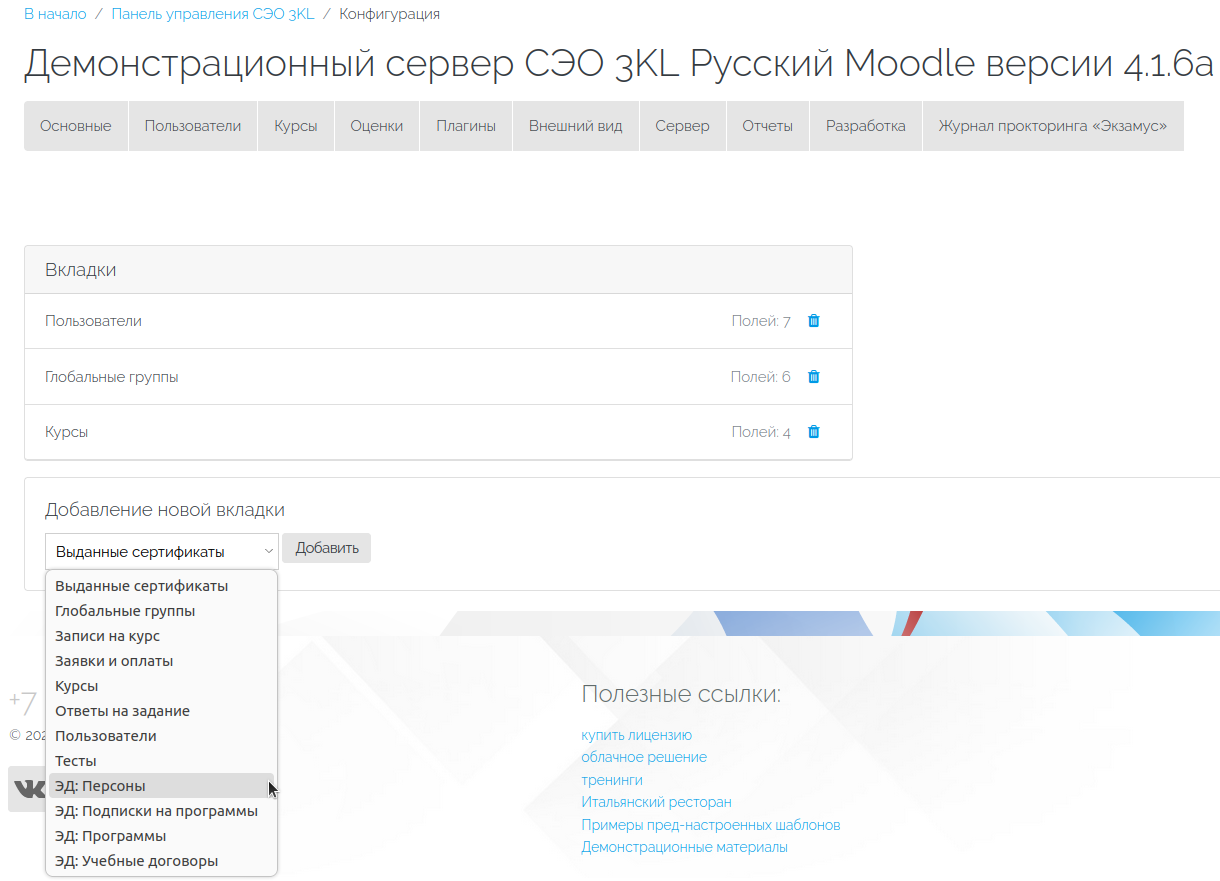Click the Вкладки panel header
Viewport: 1220px width, 881px height.
(x=438, y=270)
